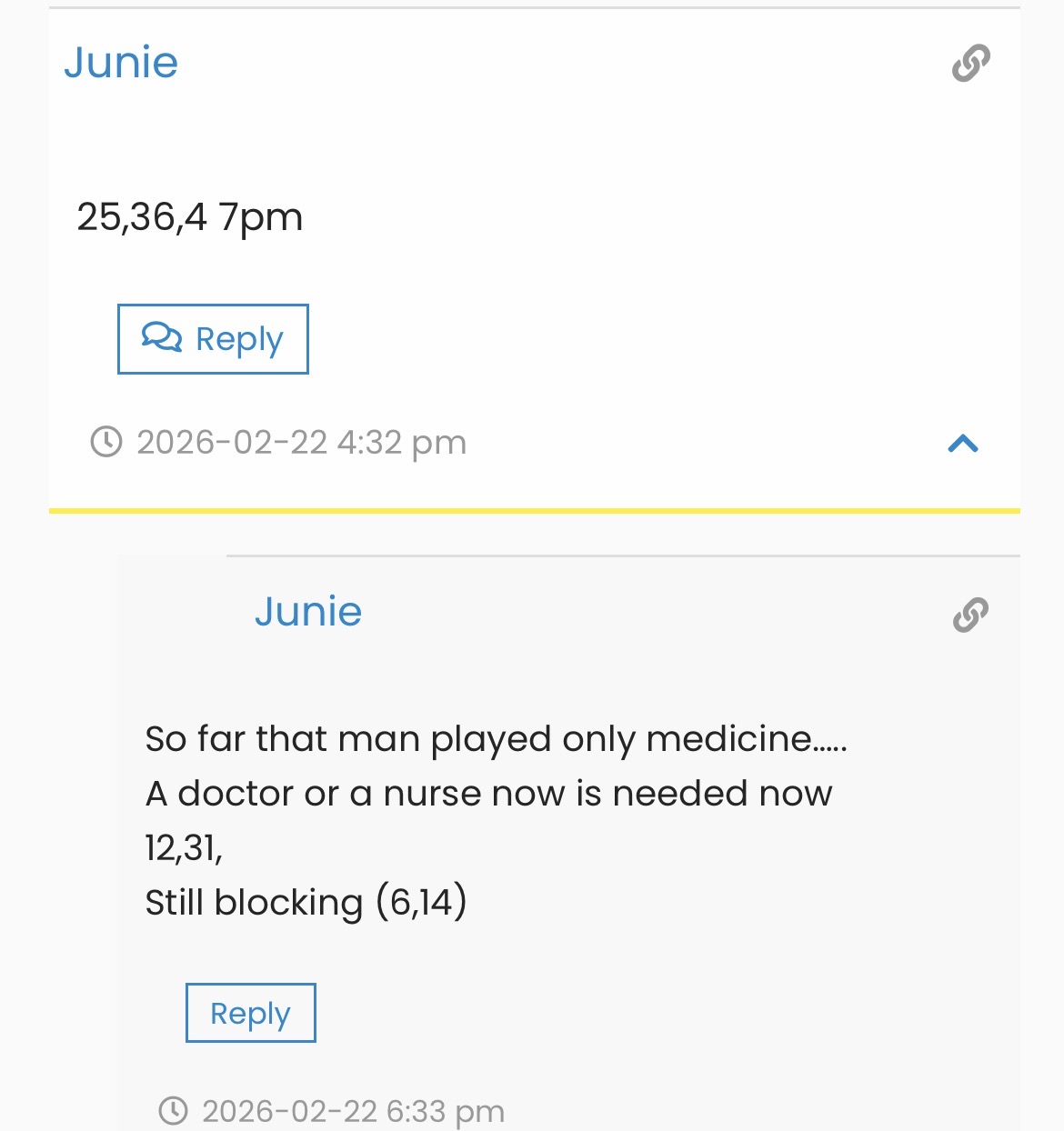This screenshot has width=1064, height=1131.
Task: Click the yellow highlight bar under the top comment
Action: (535, 511)
